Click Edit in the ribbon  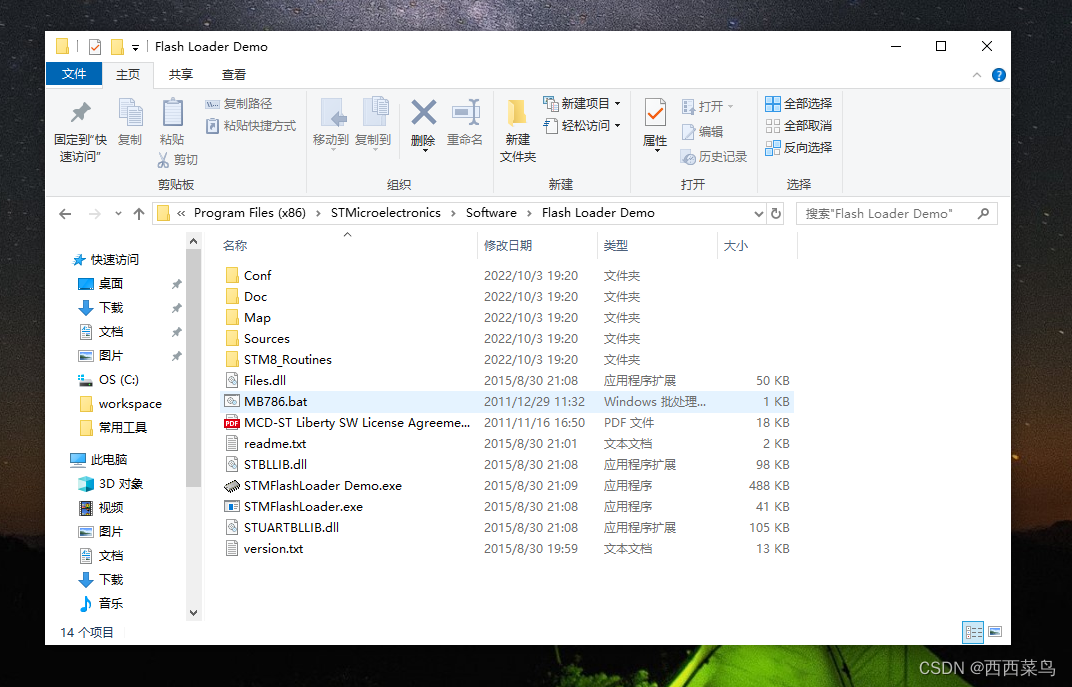(702, 132)
